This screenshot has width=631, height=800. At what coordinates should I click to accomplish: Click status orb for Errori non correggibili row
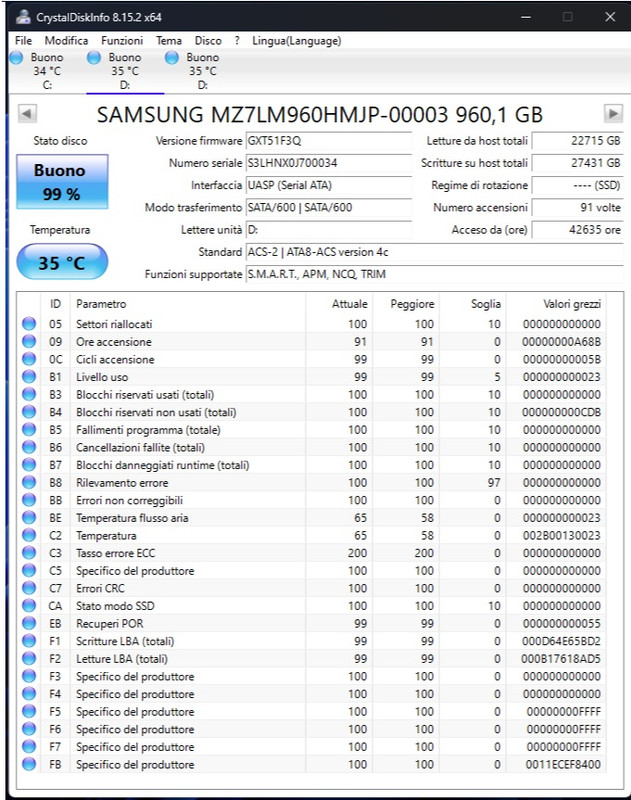pos(29,500)
